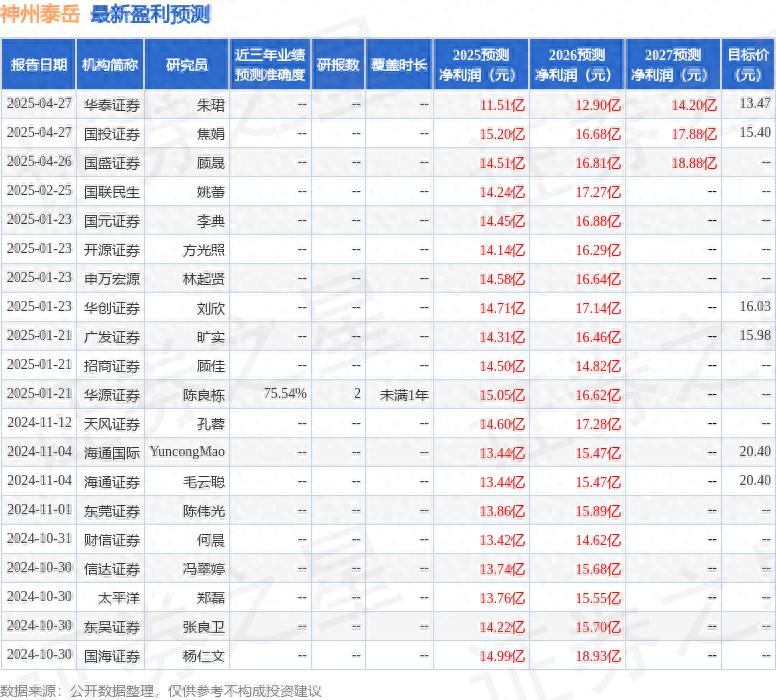Image resolution: width=776 pixels, height=700 pixels.
Task: Click analyst name 陈良栋
Action: tap(203, 395)
